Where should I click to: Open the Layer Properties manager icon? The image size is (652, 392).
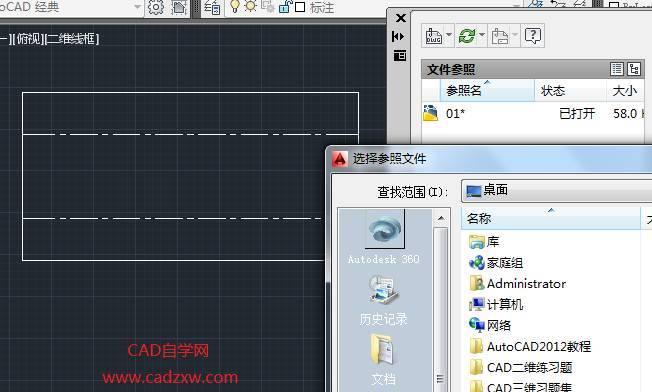(212, 7)
